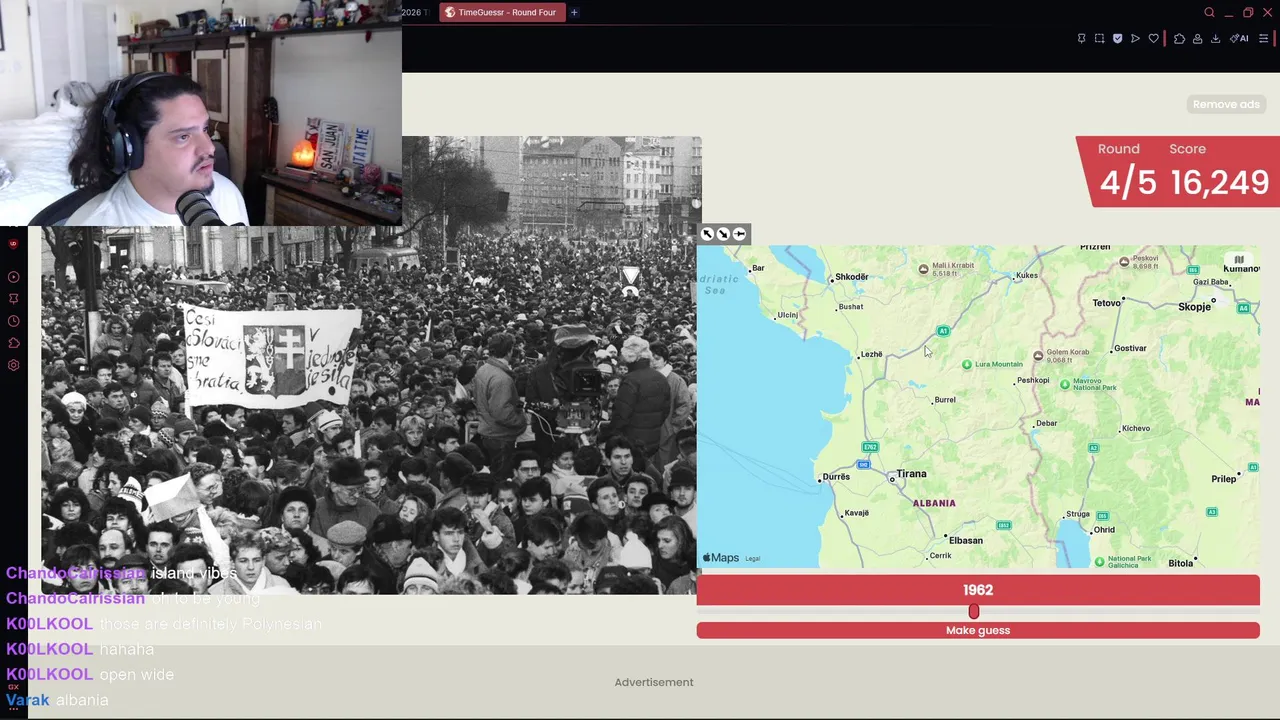The width and height of the screenshot is (1280, 720).
Task: Click the Debar label on the map
Action: coord(1047,424)
